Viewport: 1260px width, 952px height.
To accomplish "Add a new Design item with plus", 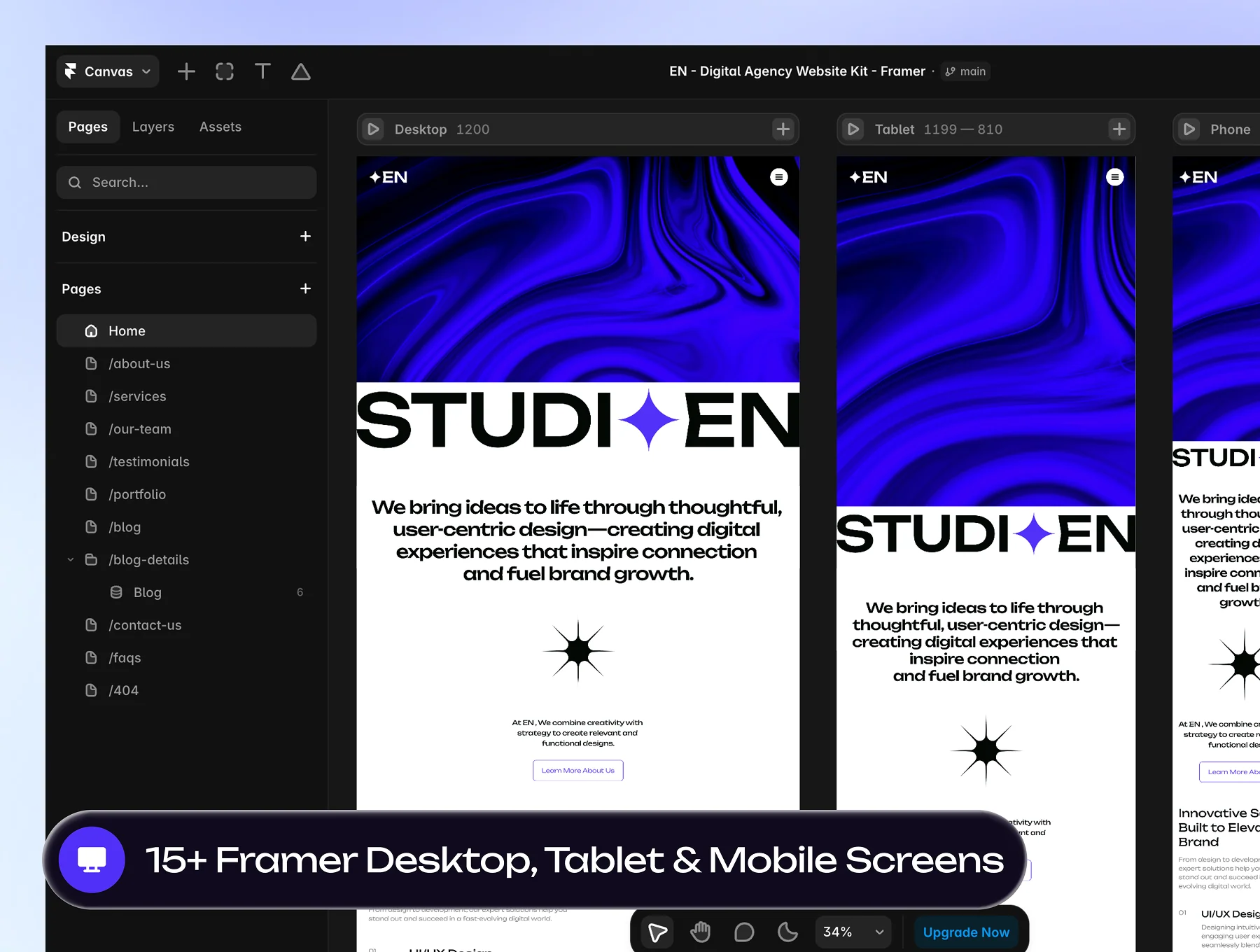I will 305,237.
